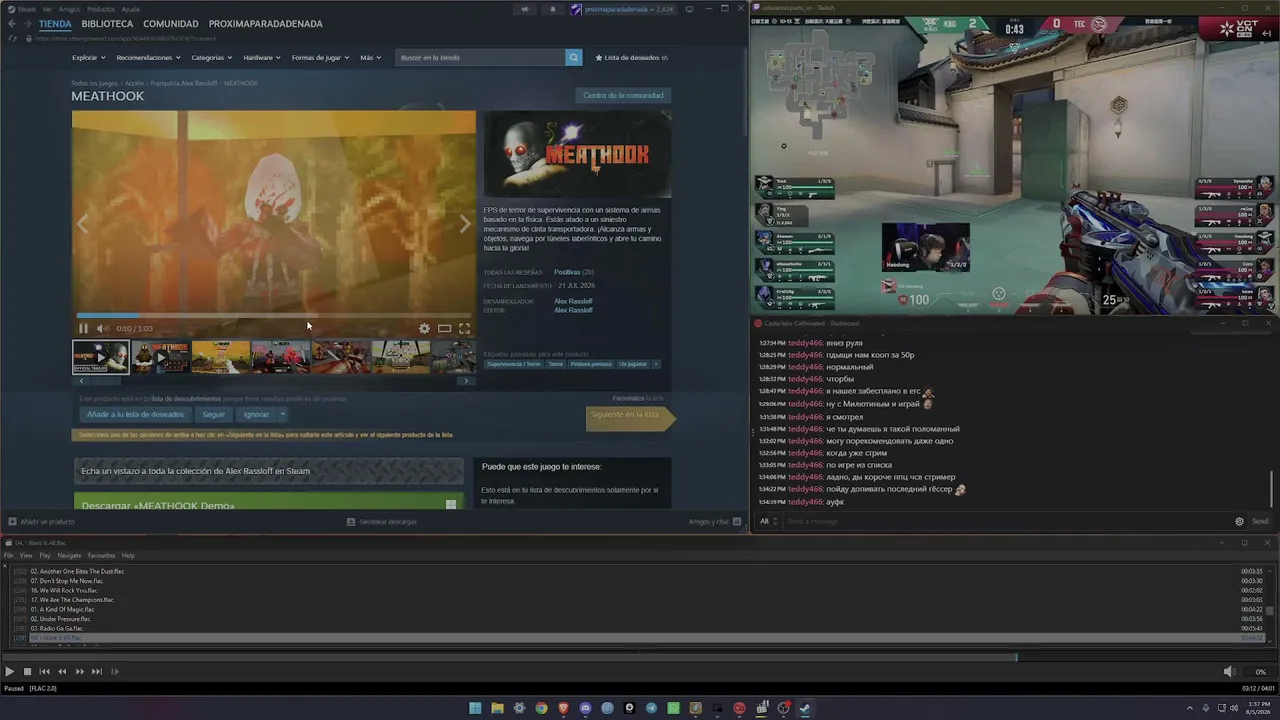This screenshot has width=1280, height=720.
Task: Reload the Steam store page
Action: [x=12, y=38]
